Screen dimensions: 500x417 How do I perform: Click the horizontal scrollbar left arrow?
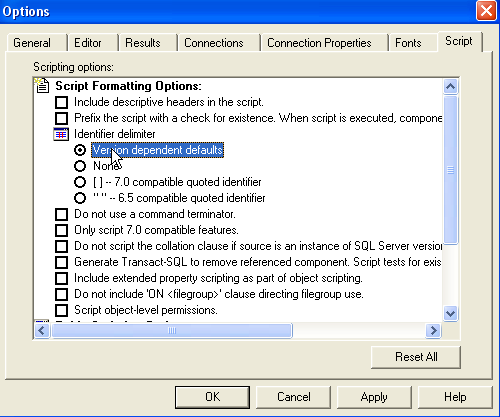[x=42, y=331]
